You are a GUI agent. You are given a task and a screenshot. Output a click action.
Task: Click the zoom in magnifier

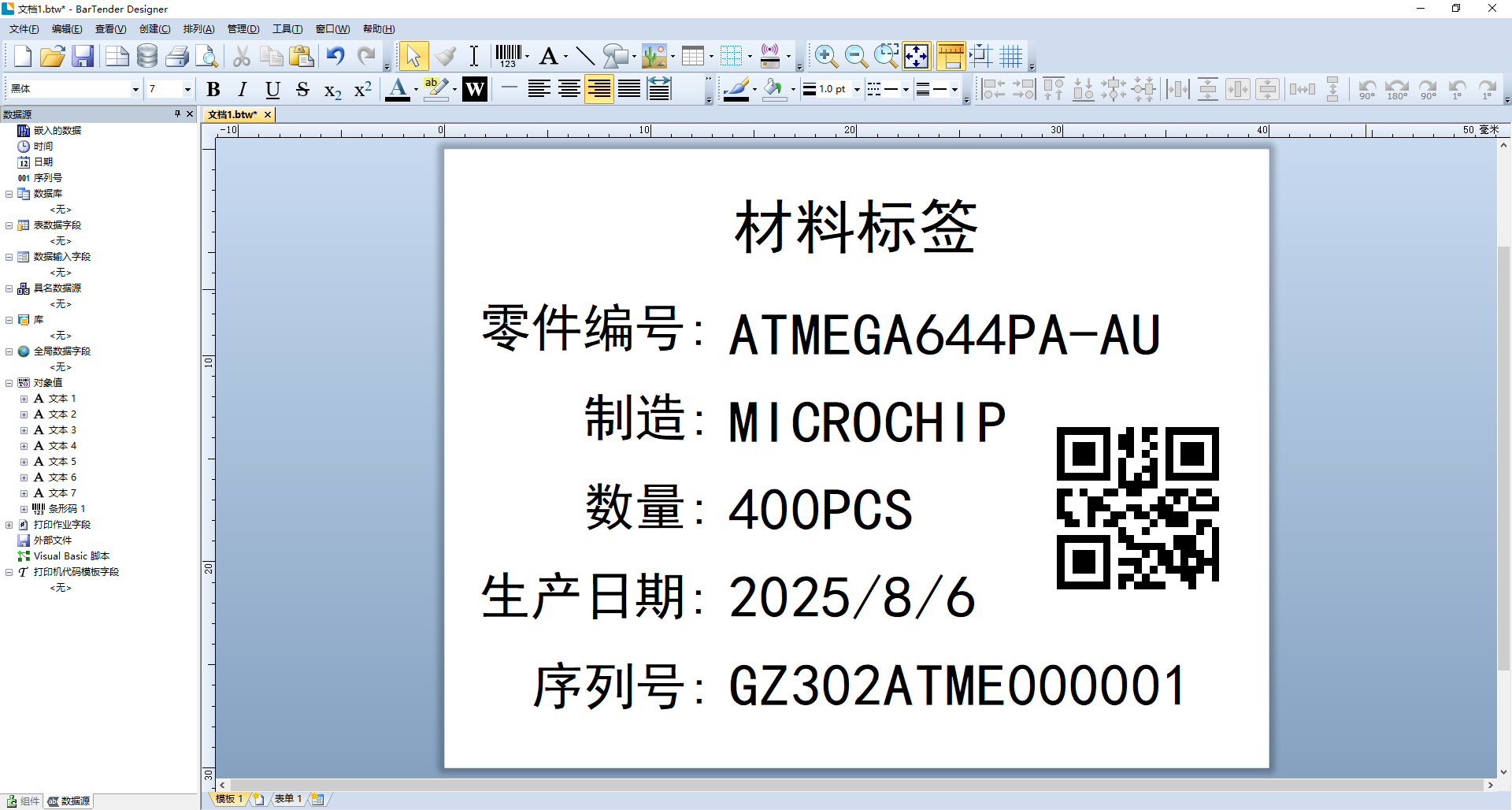pos(825,56)
